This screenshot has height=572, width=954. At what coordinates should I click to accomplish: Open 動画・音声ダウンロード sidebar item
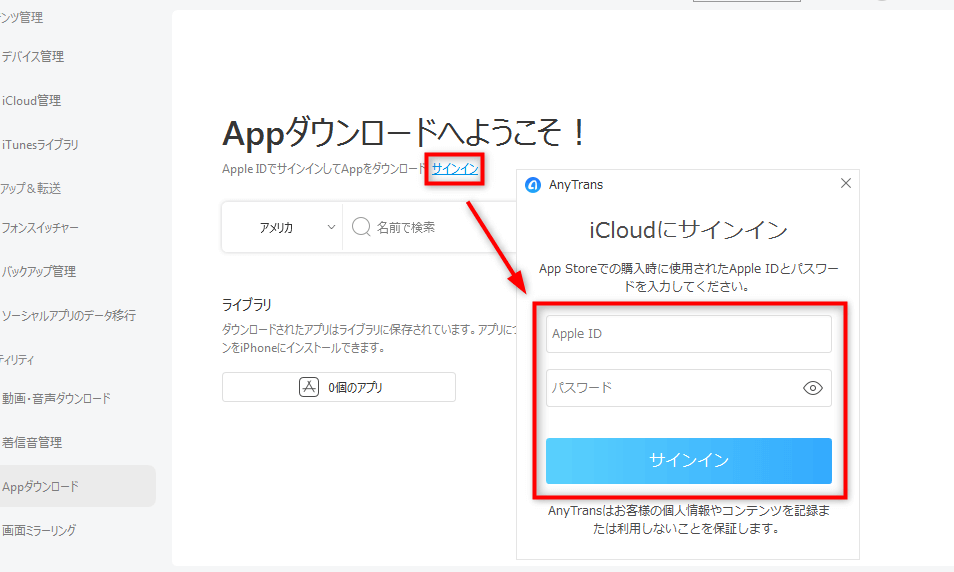pos(56,399)
